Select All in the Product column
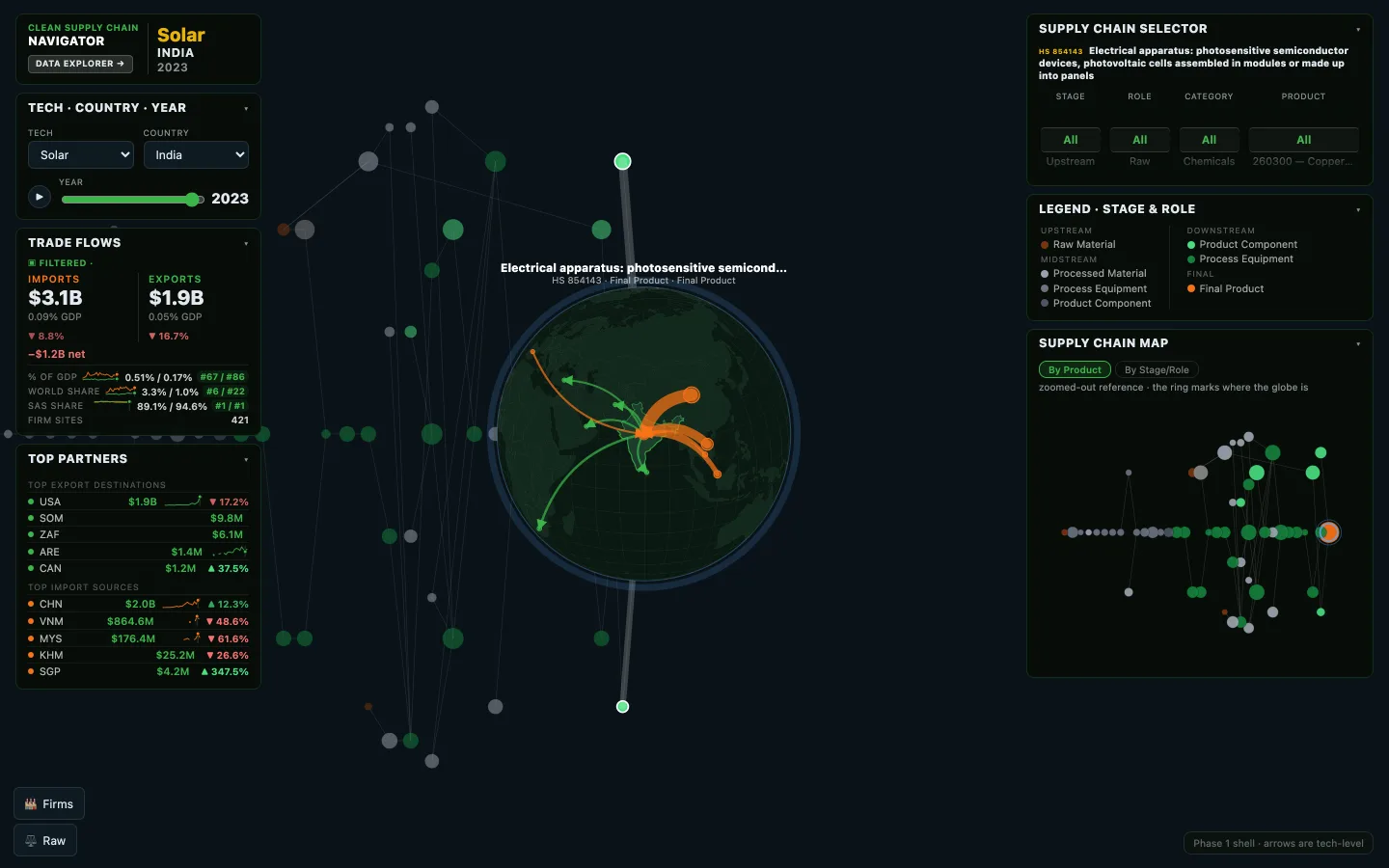 (x=1304, y=140)
